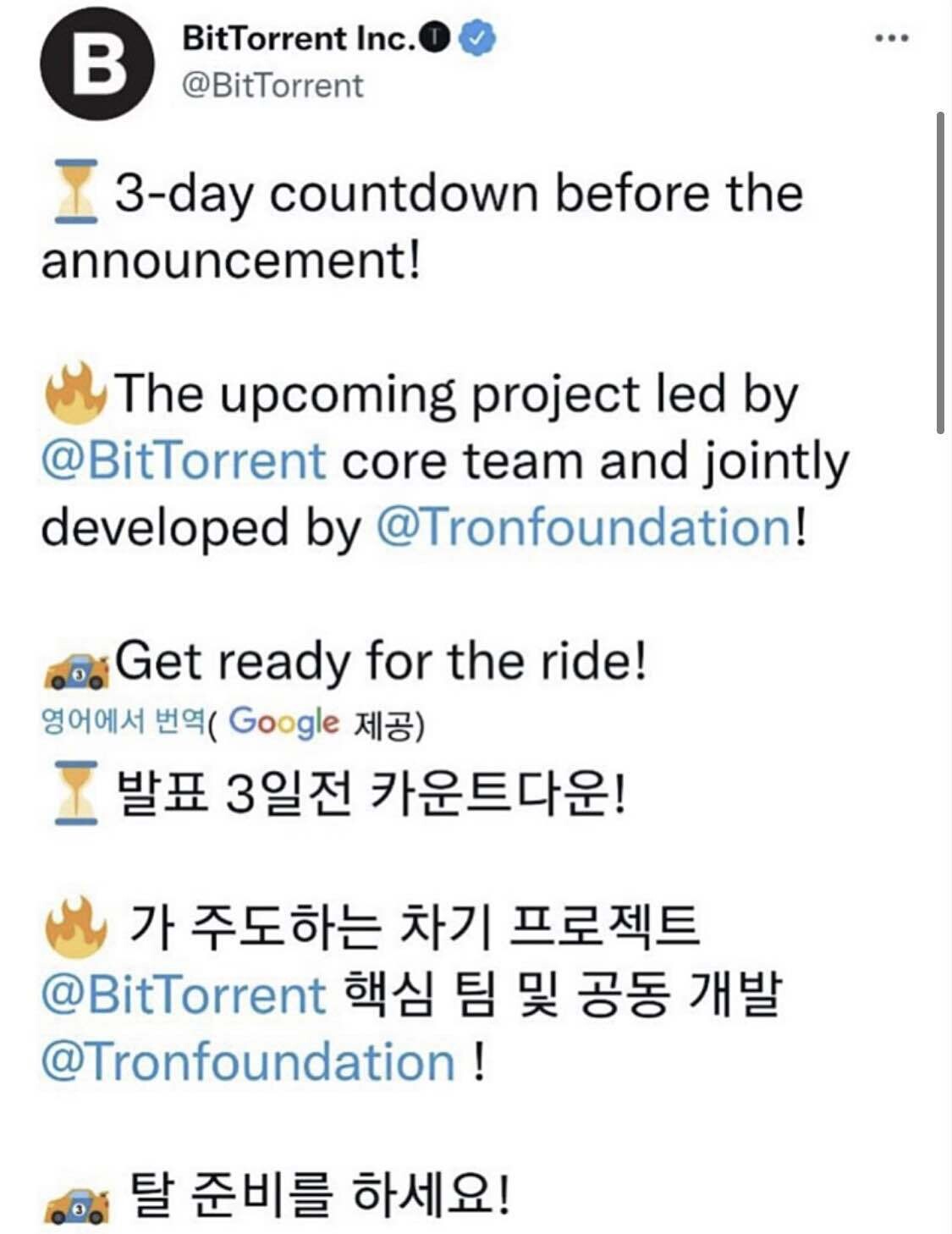Screen dimensions: 952x1234
Task: Click the fire emoji before 'The upcoming project'
Action: tap(75, 394)
